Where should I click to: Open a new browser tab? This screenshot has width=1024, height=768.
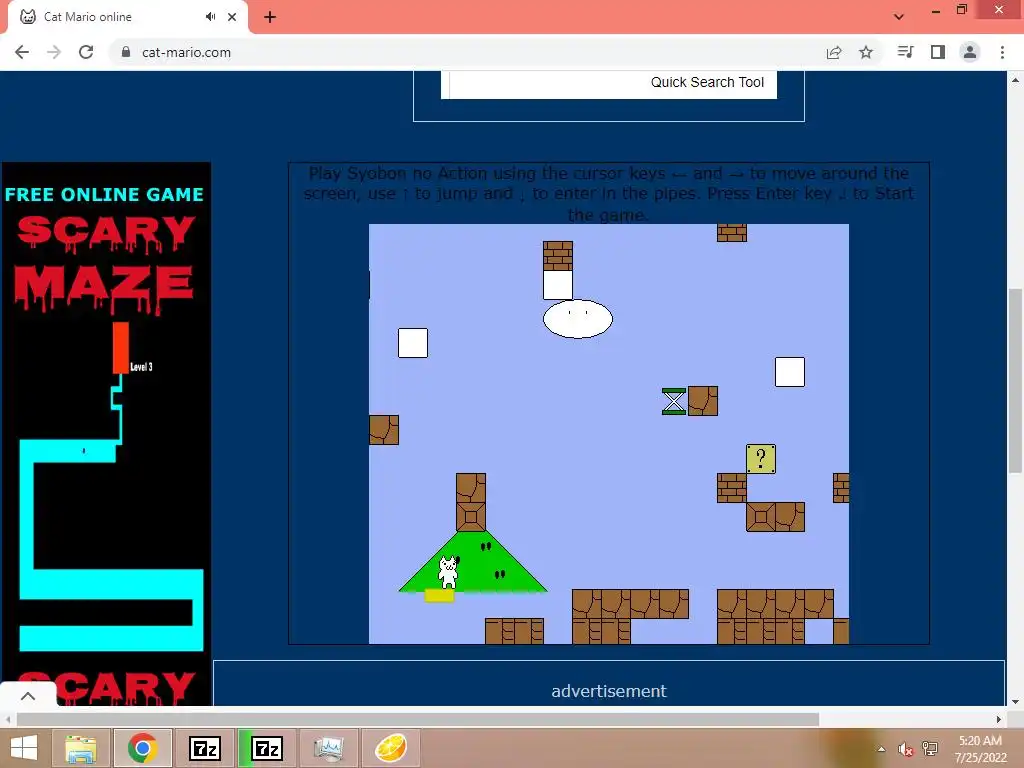tap(270, 17)
